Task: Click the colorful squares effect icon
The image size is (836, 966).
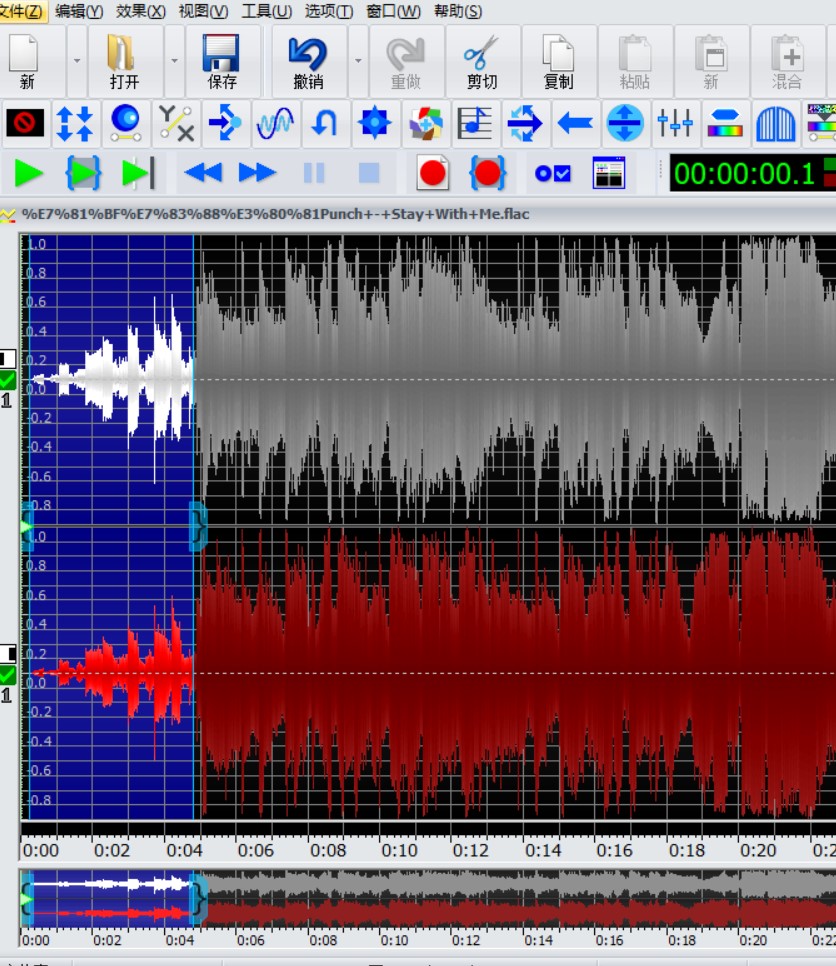Action: [425, 123]
